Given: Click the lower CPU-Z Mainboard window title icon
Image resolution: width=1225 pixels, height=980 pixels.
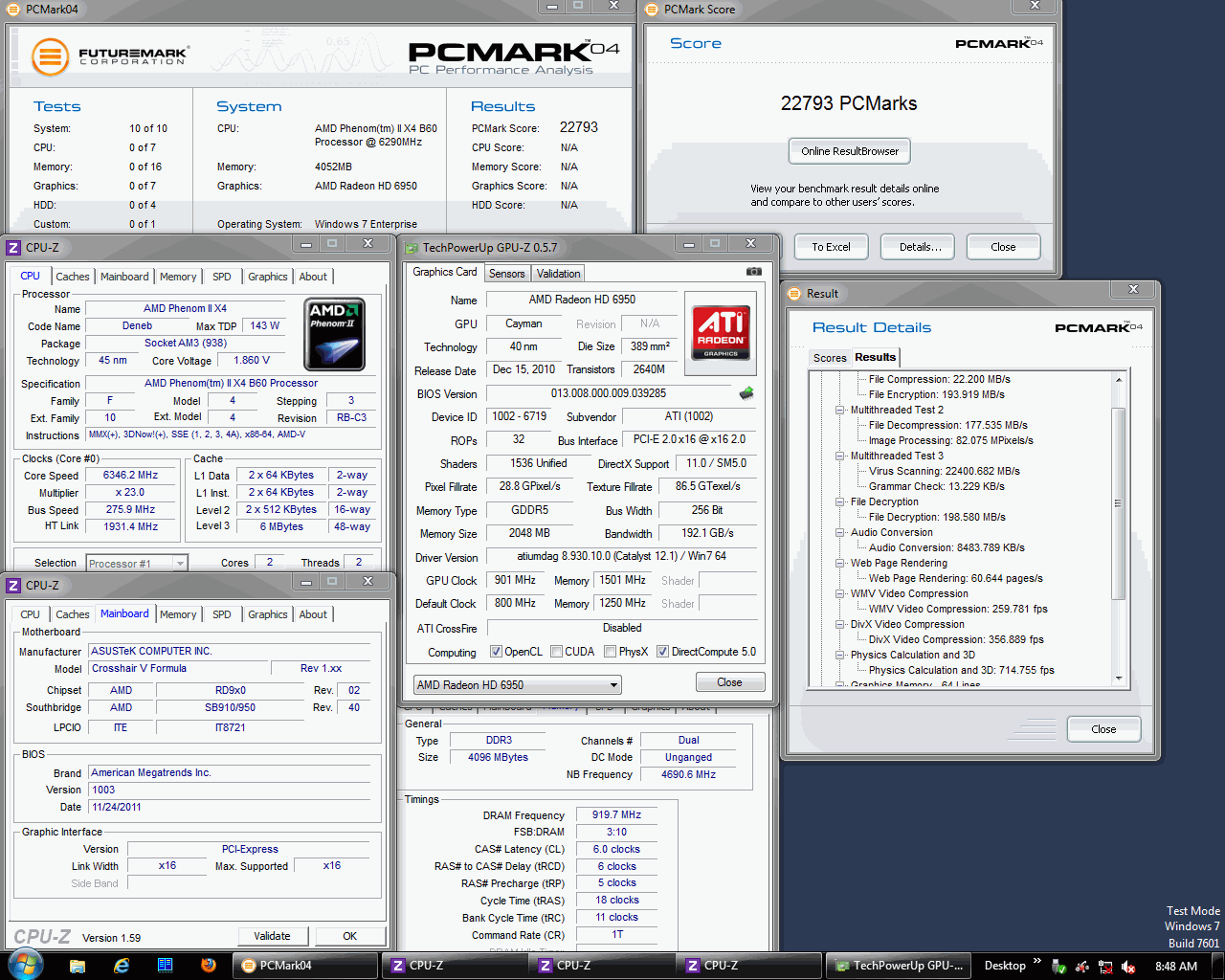Looking at the screenshot, I should [13, 585].
